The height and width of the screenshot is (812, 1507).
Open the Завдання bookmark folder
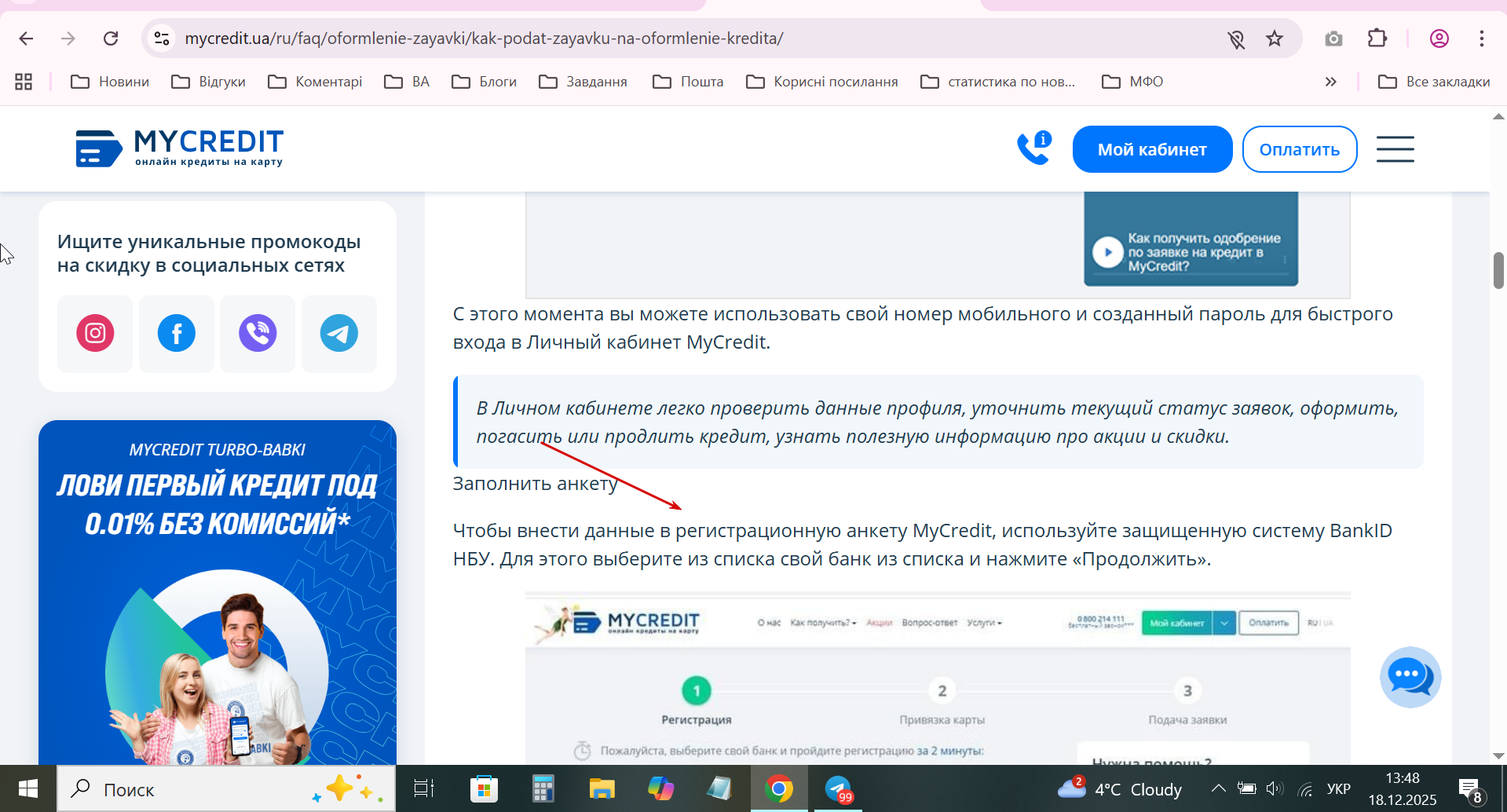pyautogui.click(x=583, y=82)
